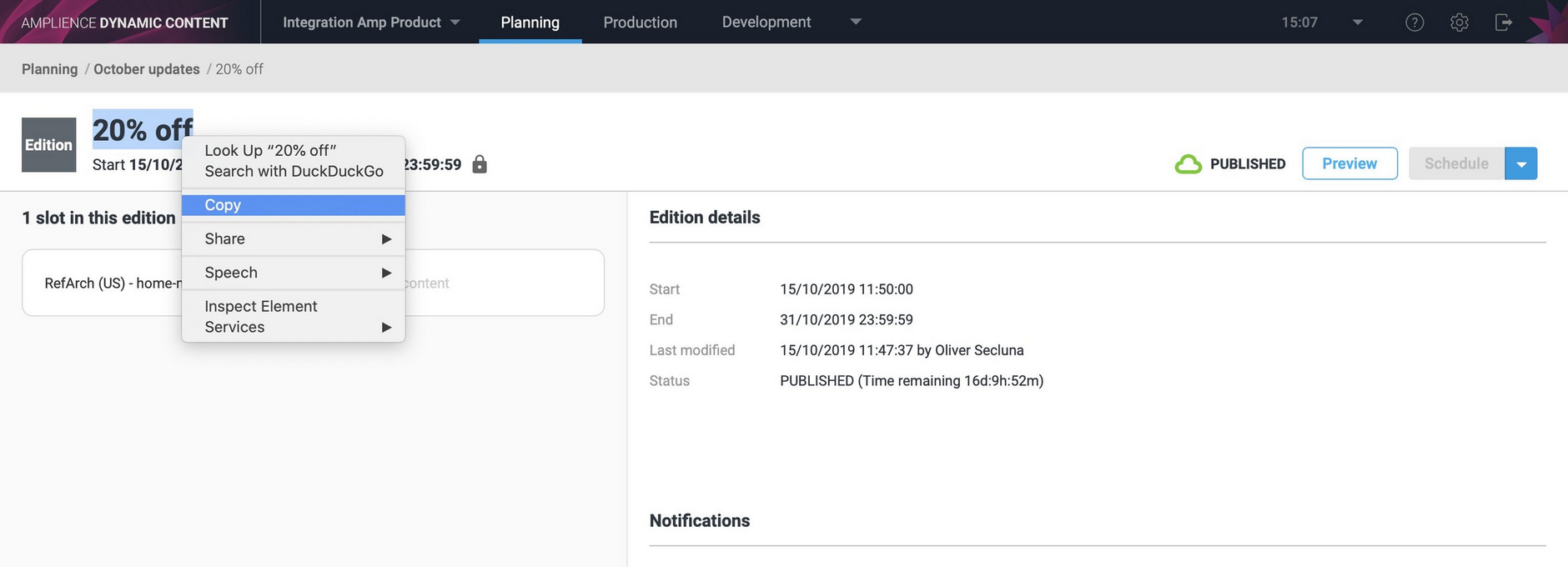Click the 20% off breadcrumb text

tap(239, 69)
